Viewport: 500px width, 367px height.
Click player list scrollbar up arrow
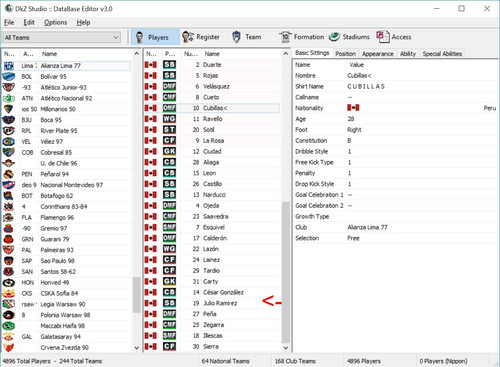pyautogui.click(x=286, y=53)
